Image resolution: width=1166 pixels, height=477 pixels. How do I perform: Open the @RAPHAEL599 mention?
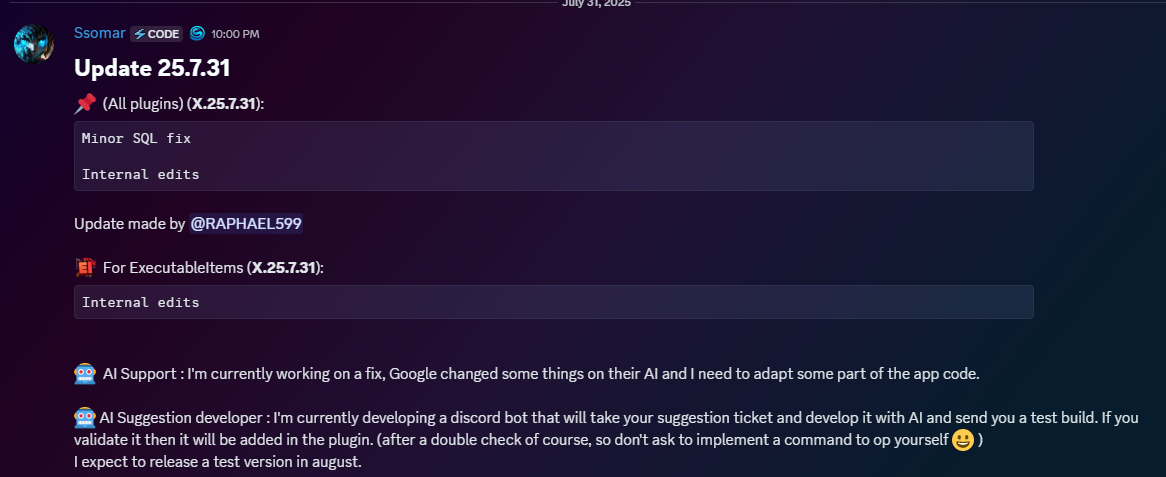pyautogui.click(x=245, y=223)
